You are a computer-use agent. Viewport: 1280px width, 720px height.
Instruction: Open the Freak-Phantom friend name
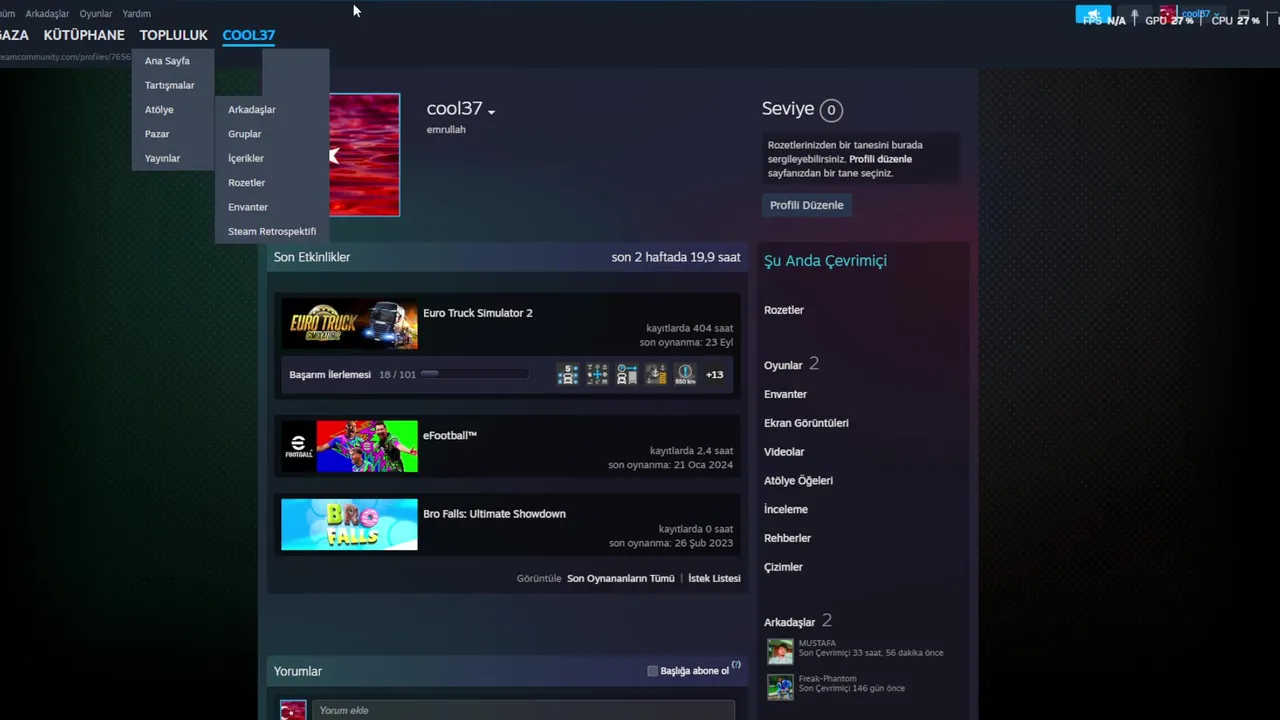point(827,678)
